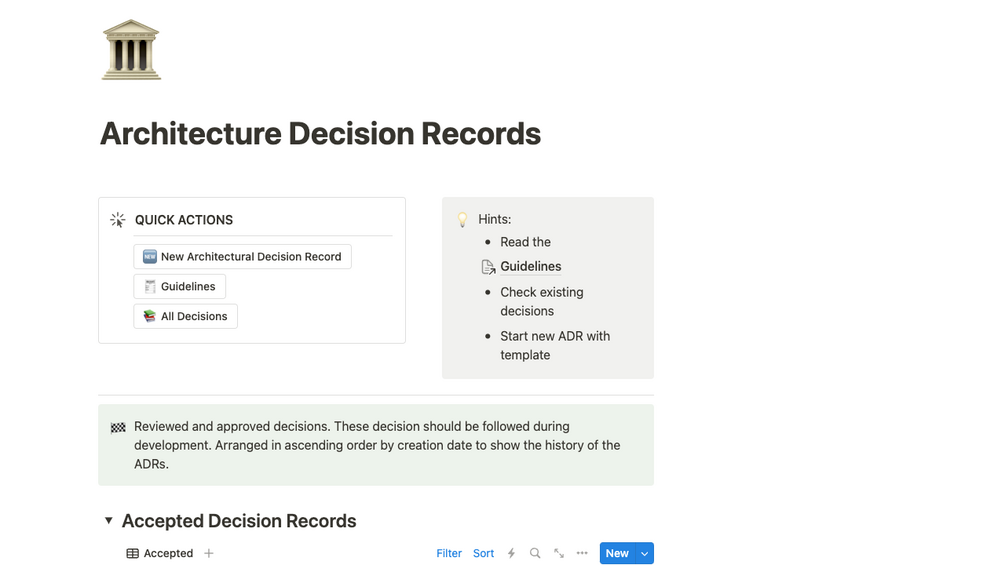
Task: Open the Guidelines quick action button
Action: (180, 287)
